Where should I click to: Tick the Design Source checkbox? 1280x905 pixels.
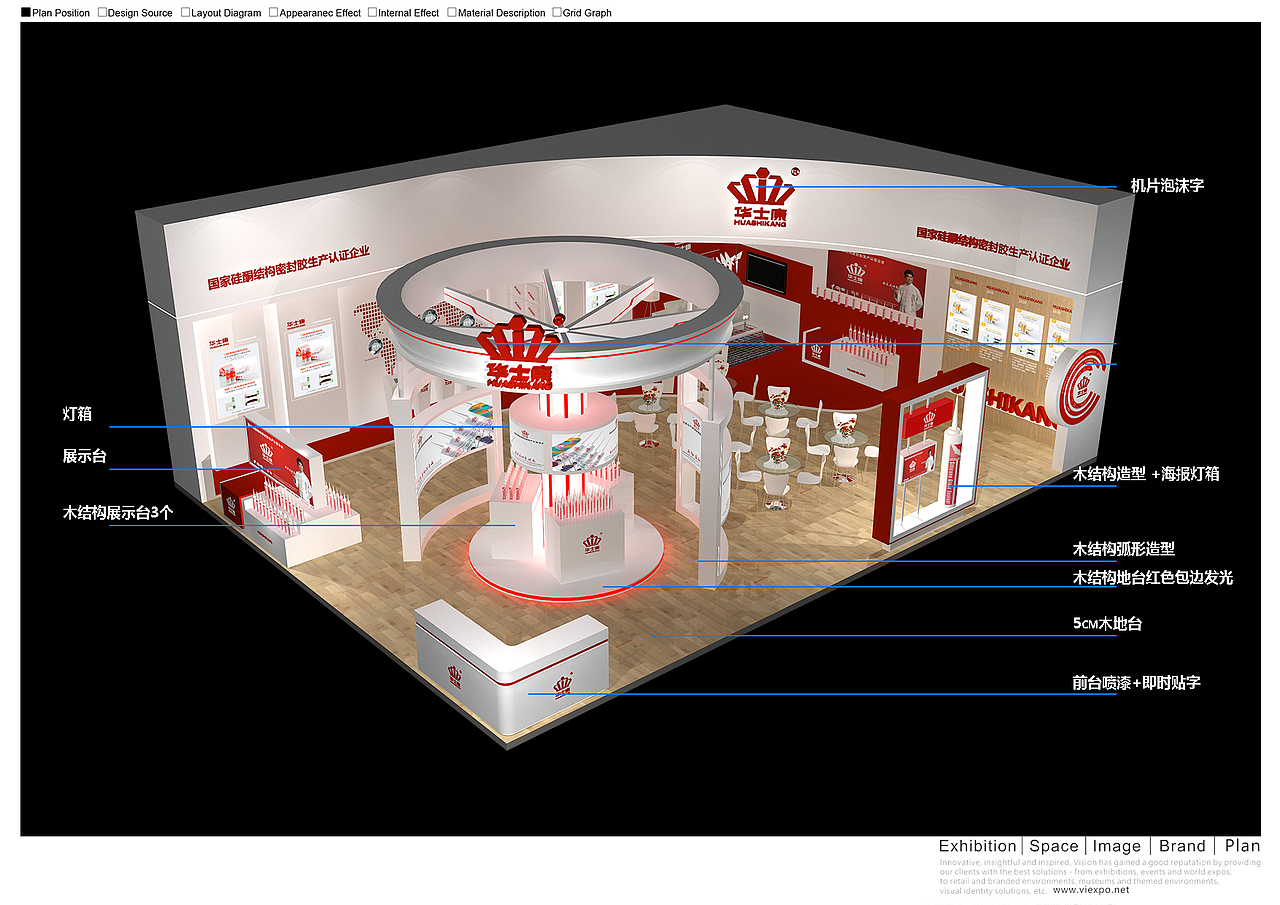tap(102, 13)
